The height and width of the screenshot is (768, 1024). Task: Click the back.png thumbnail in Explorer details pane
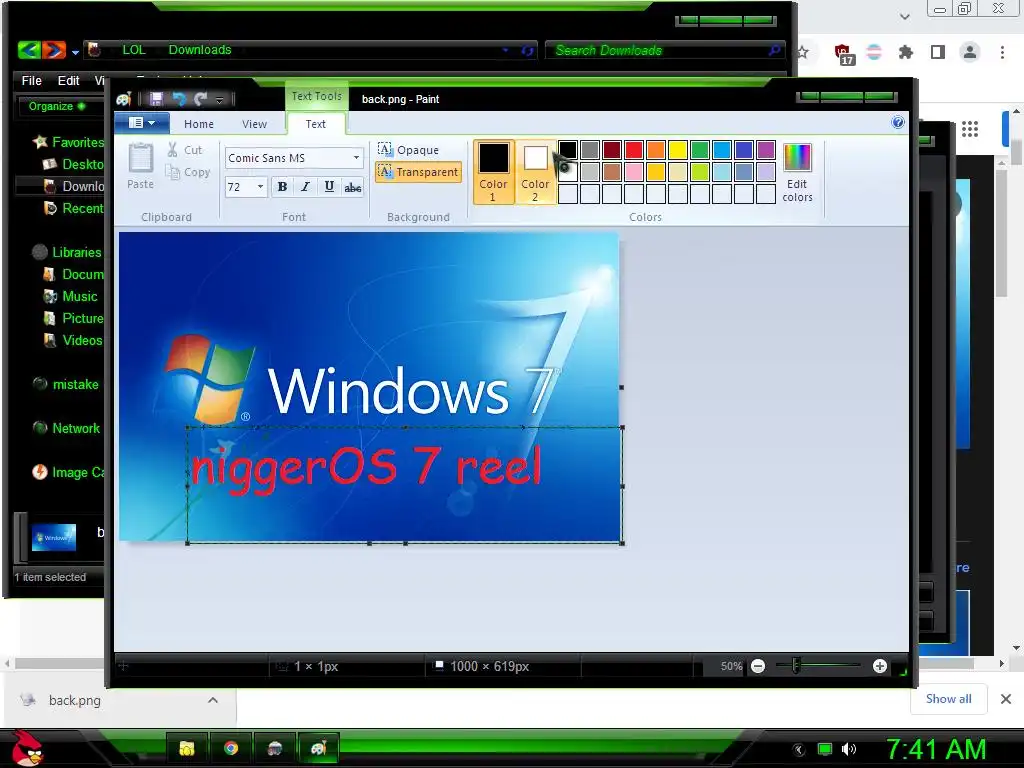point(54,537)
